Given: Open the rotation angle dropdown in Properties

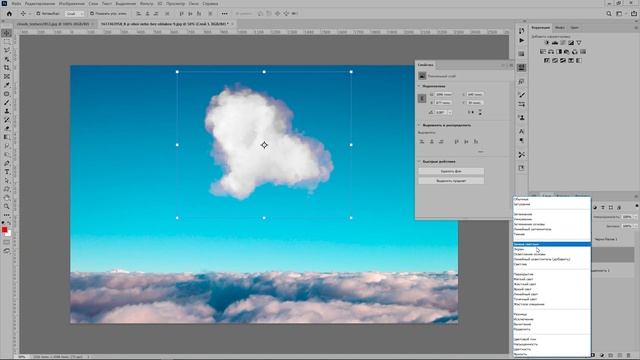Looking at the screenshot, I should 450,112.
